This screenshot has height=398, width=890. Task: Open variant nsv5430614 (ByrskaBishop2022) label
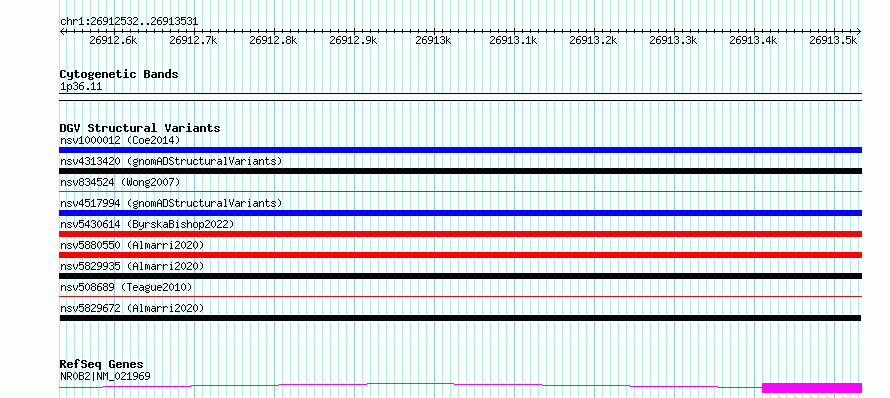click(147, 224)
